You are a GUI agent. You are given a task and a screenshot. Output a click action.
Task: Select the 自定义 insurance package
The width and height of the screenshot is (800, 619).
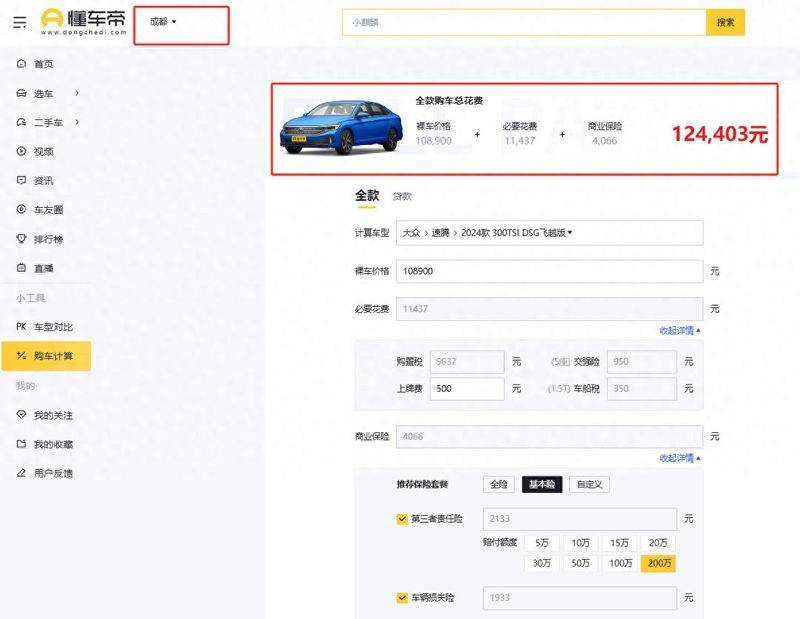click(589, 484)
